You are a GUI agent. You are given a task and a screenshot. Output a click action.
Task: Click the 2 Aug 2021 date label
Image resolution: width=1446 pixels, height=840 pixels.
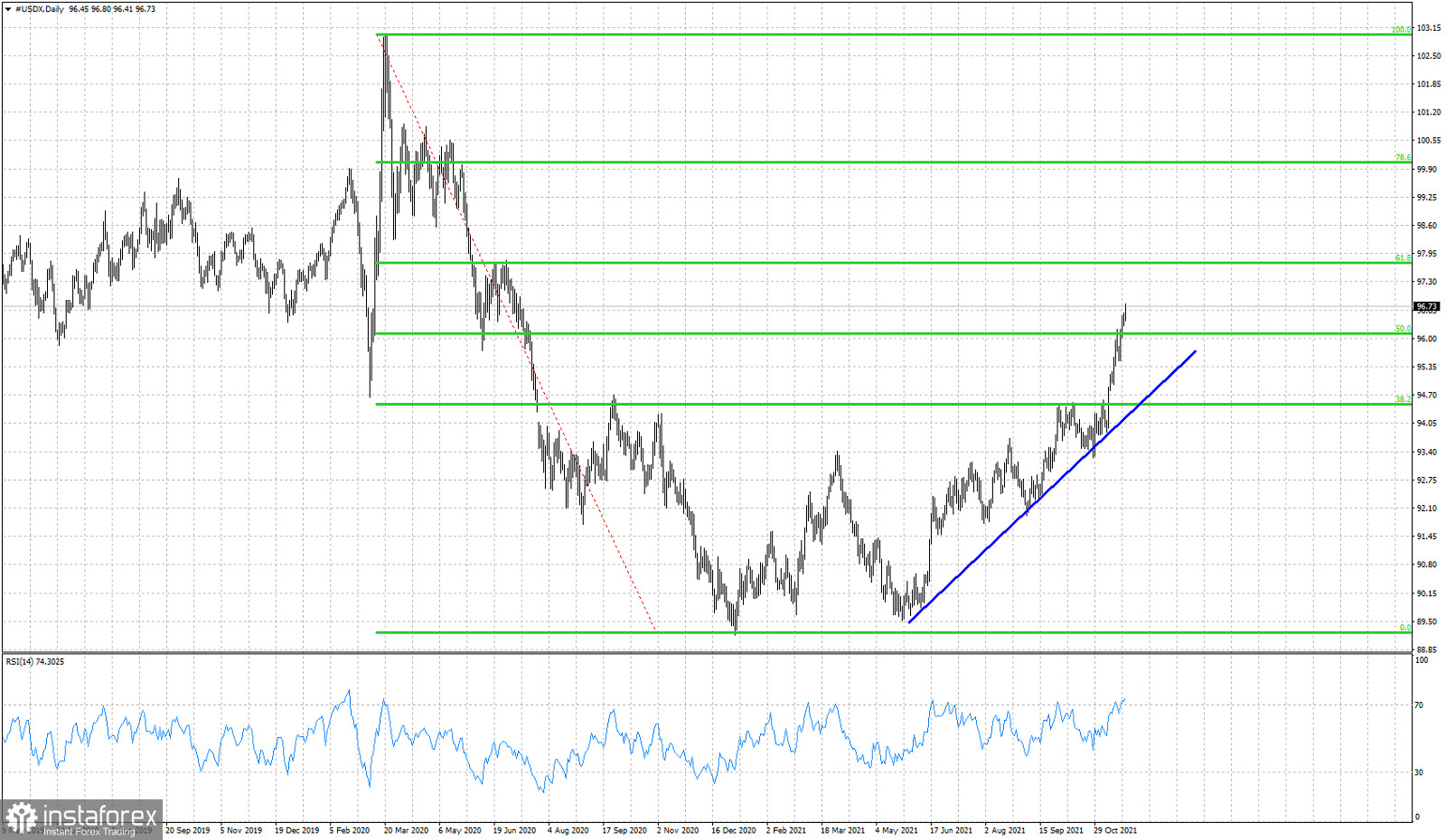tap(1005, 831)
